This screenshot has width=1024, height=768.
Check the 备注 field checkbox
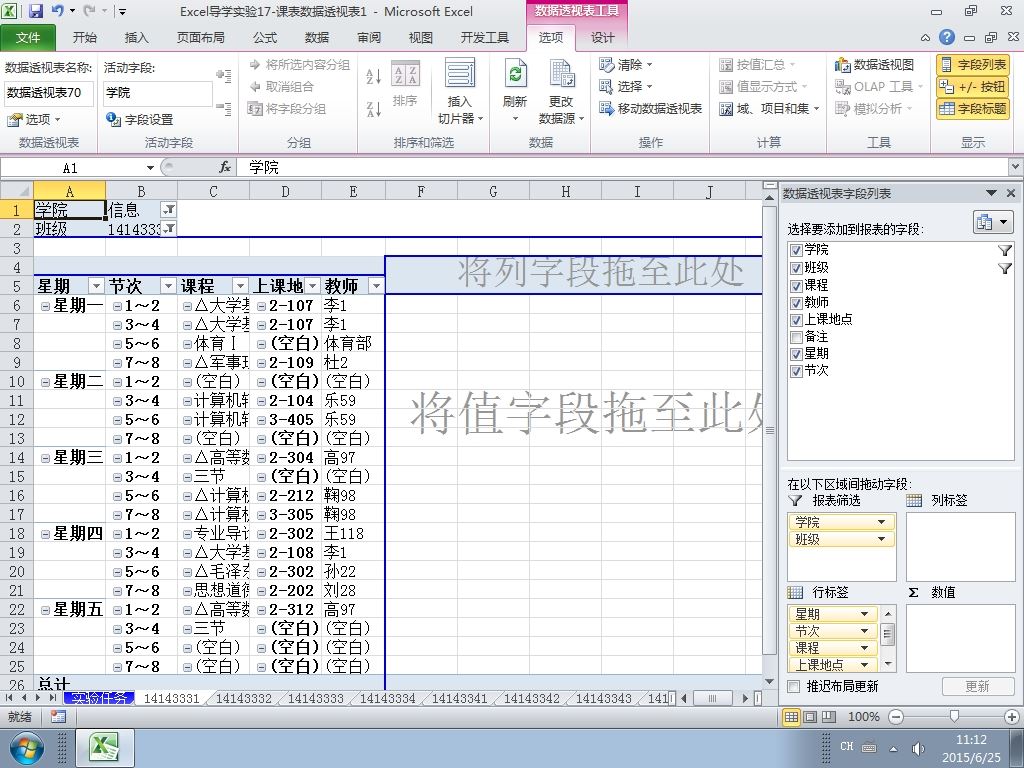pyautogui.click(x=796, y=337)
